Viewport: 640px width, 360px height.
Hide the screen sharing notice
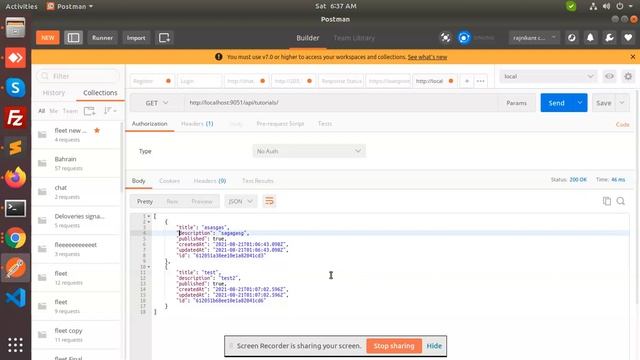[434, 346]
